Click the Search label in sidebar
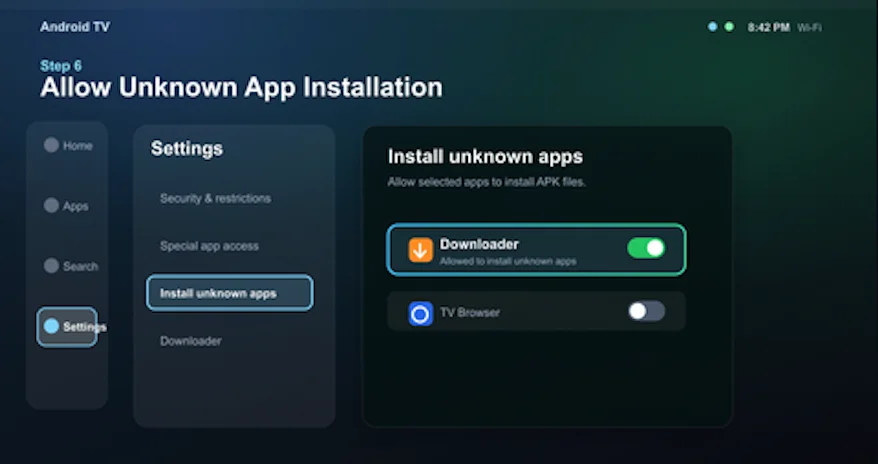The image size is (878, 464). 81,266
